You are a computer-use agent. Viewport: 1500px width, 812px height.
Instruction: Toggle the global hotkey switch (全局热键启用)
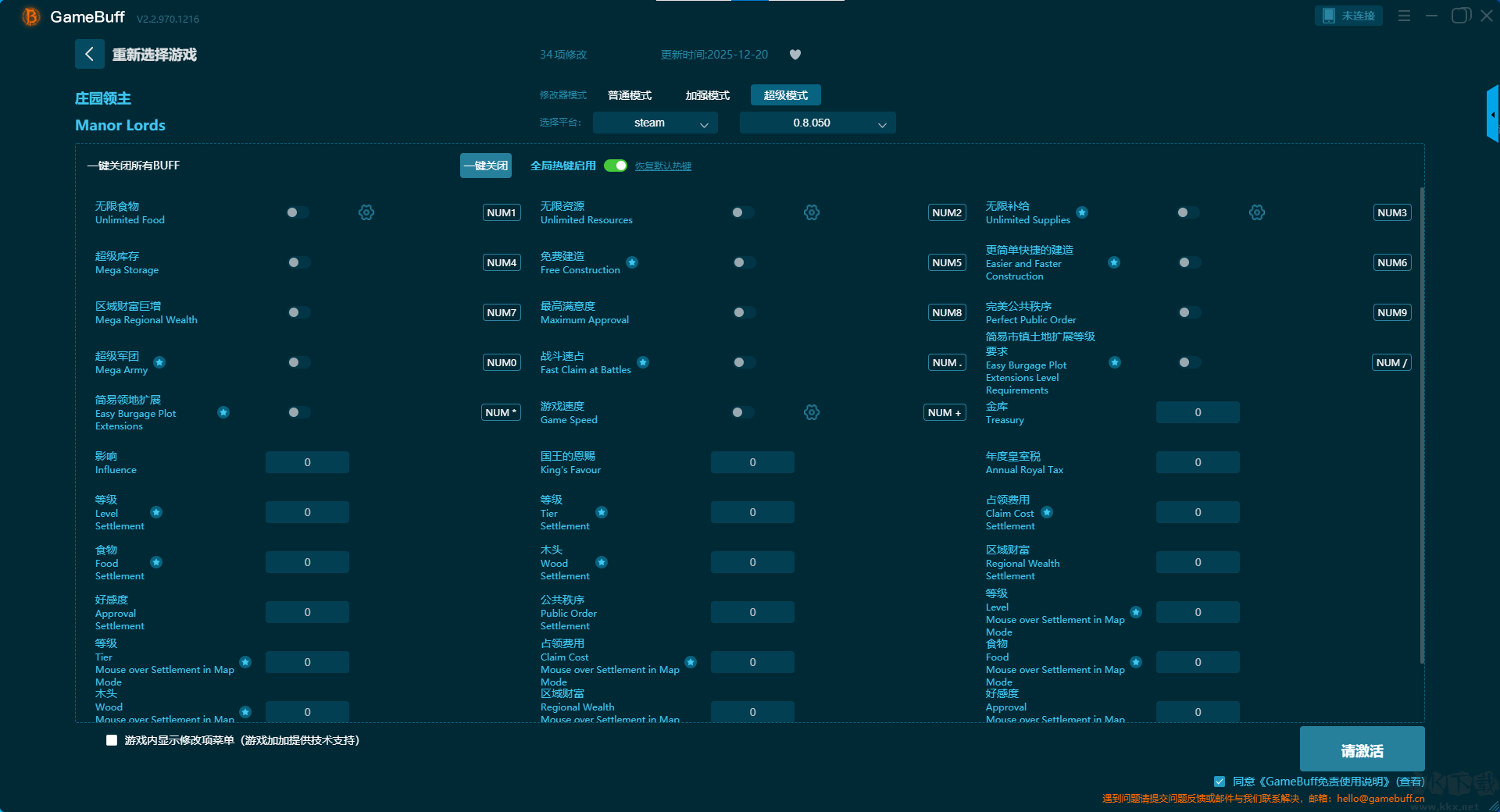(x=616, y=166)
